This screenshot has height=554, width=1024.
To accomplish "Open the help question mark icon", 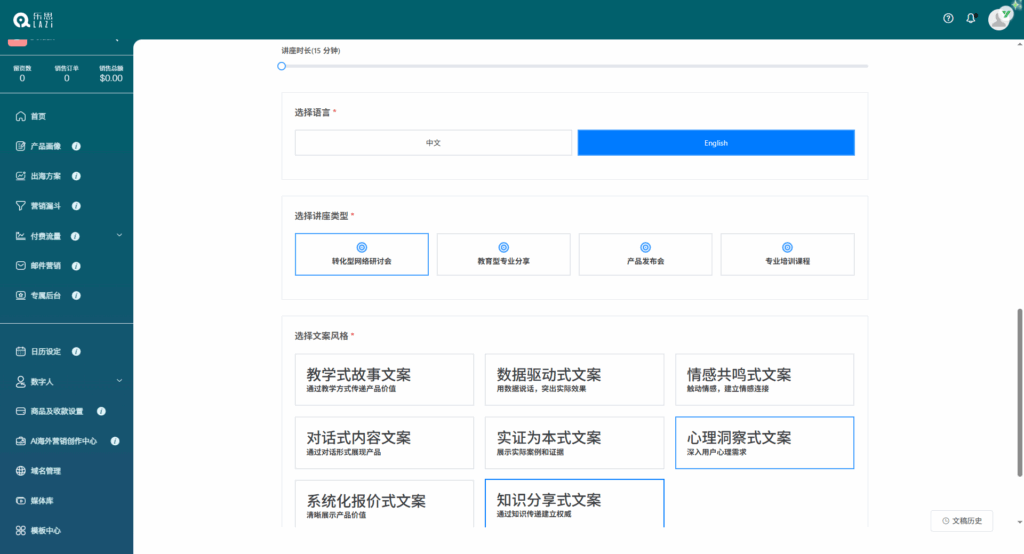I will pos(948,18).
